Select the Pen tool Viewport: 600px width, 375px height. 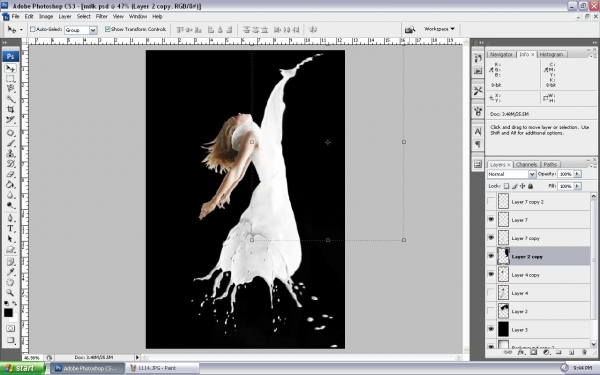click(x=10, y=218)
